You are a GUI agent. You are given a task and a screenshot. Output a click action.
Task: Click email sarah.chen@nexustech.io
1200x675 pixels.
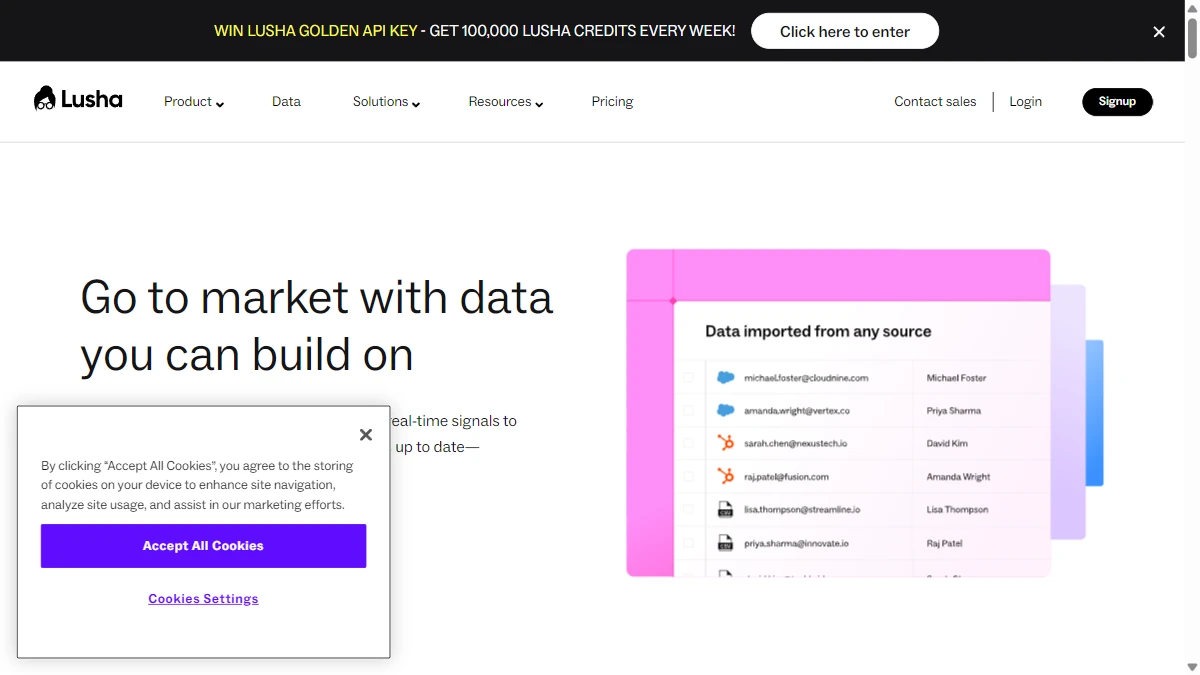[796, 443]
